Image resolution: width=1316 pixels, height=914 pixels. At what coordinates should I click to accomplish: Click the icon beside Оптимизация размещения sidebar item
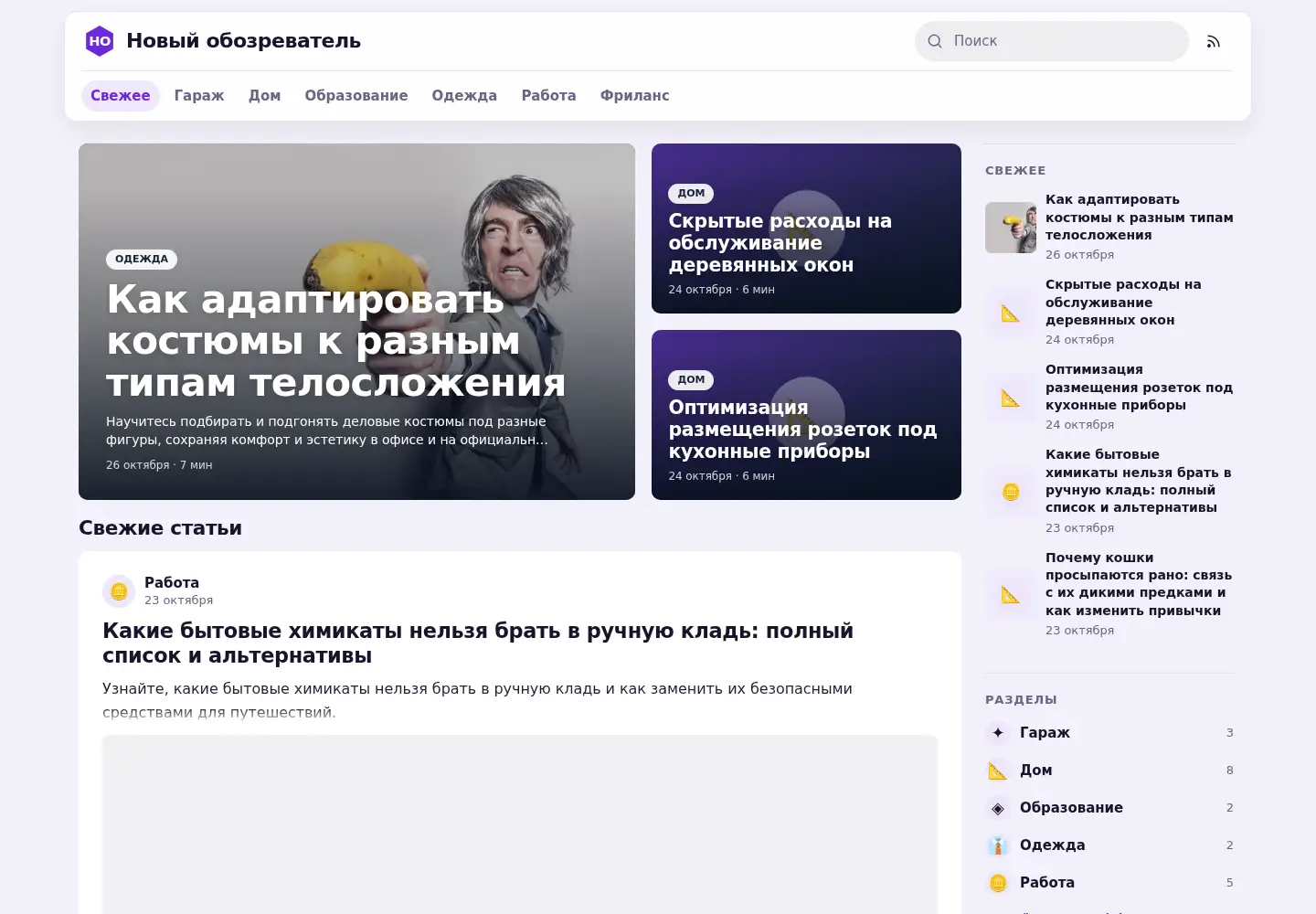[x=1011, y=398]
